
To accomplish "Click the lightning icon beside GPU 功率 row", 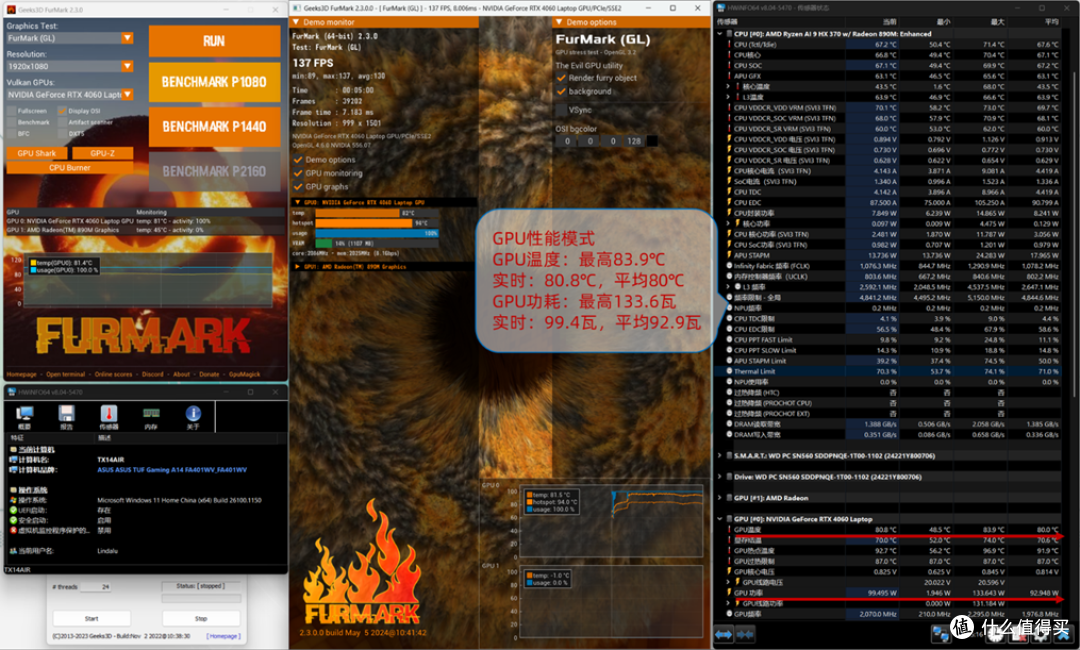I will tap(730, 592).
